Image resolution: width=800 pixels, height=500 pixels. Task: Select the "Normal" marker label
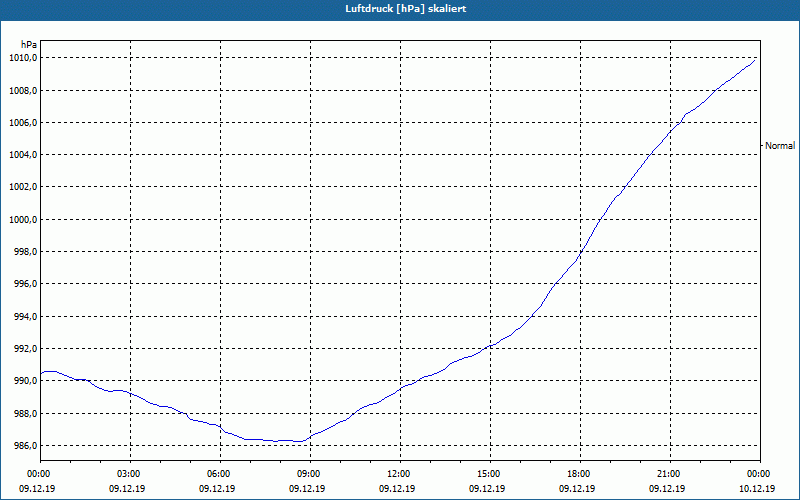(x=780, y=146)
